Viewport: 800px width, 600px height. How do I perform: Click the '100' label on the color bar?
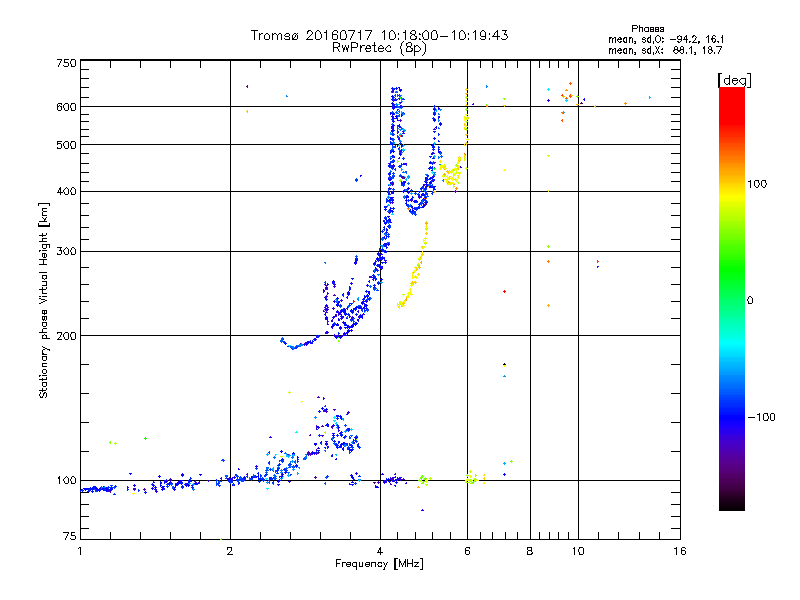coord(757,184)
